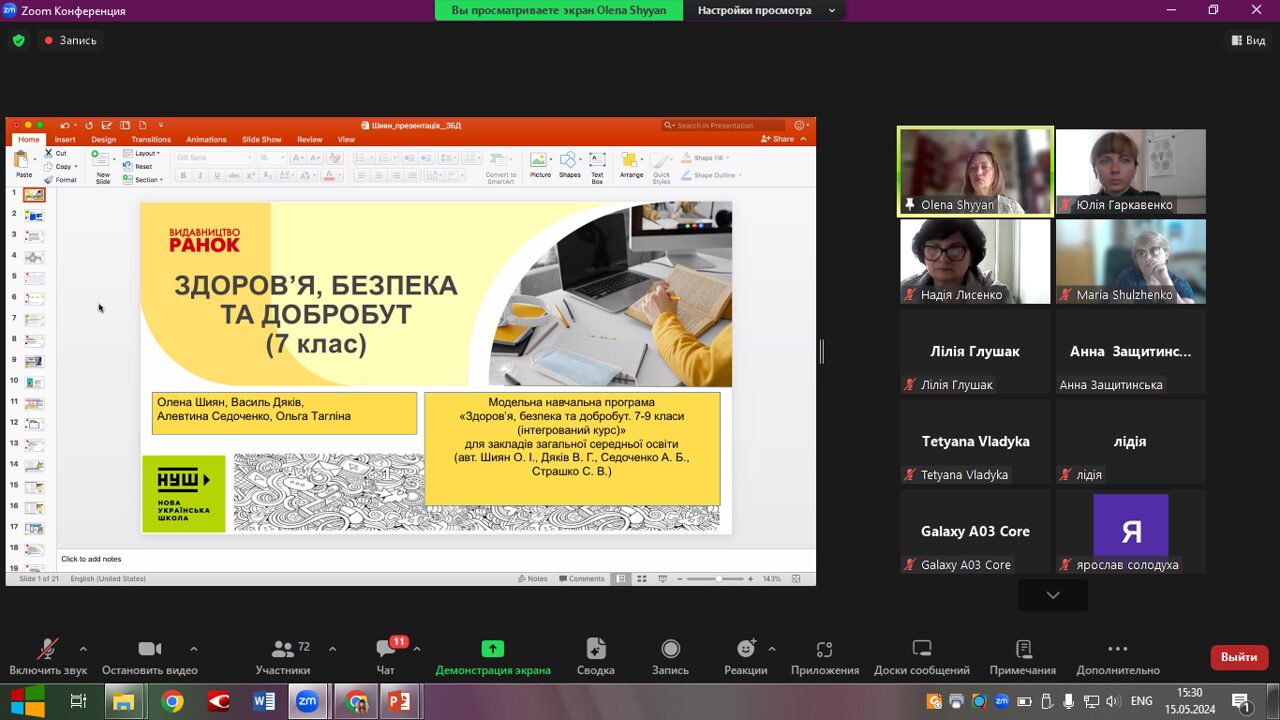Screen dimensions: 1280x720
Task: Click Shape Outline color control
Action: coord(711,175)
